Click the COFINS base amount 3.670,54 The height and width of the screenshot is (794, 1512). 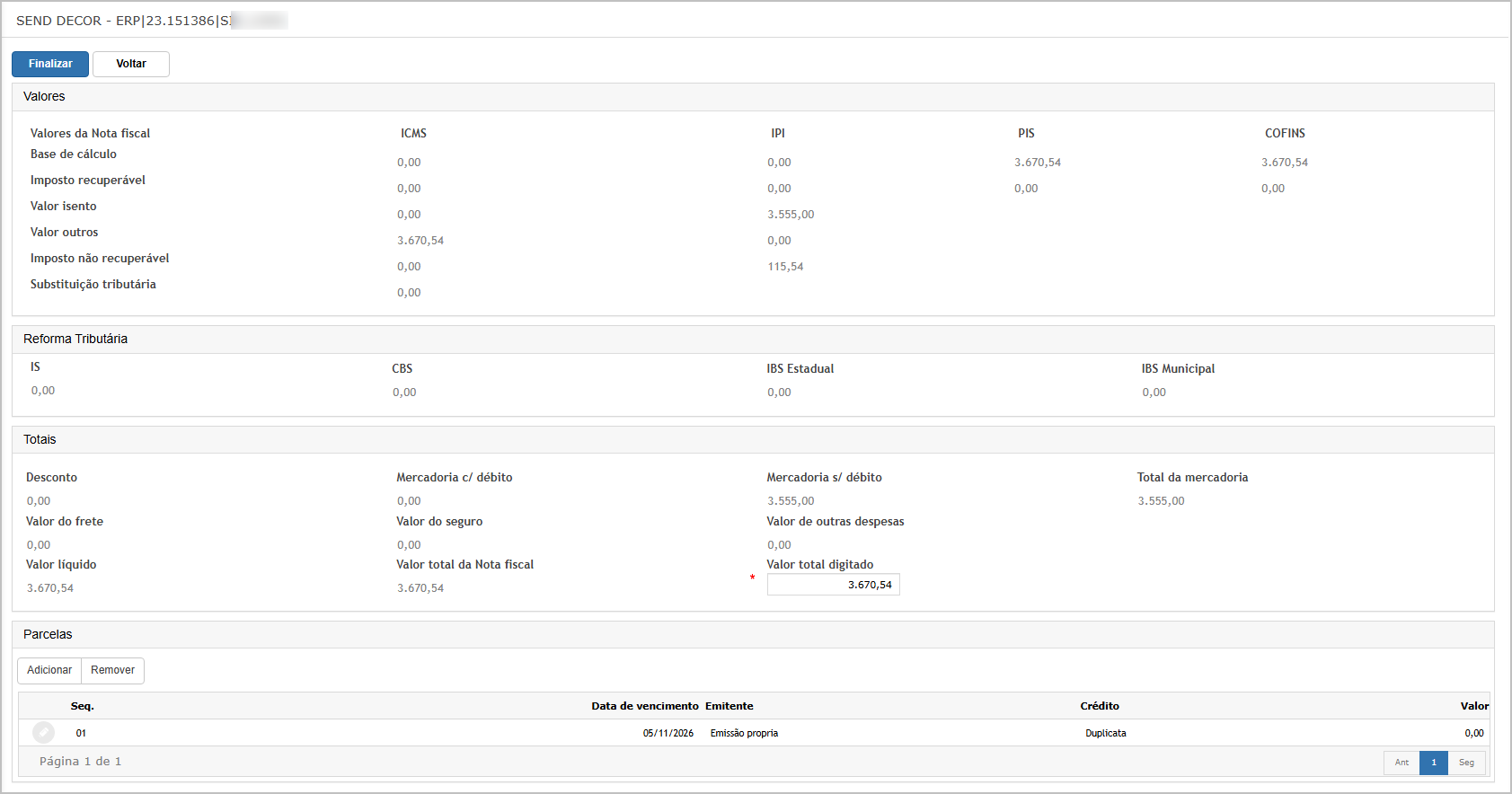click(x=1285, y=163)
